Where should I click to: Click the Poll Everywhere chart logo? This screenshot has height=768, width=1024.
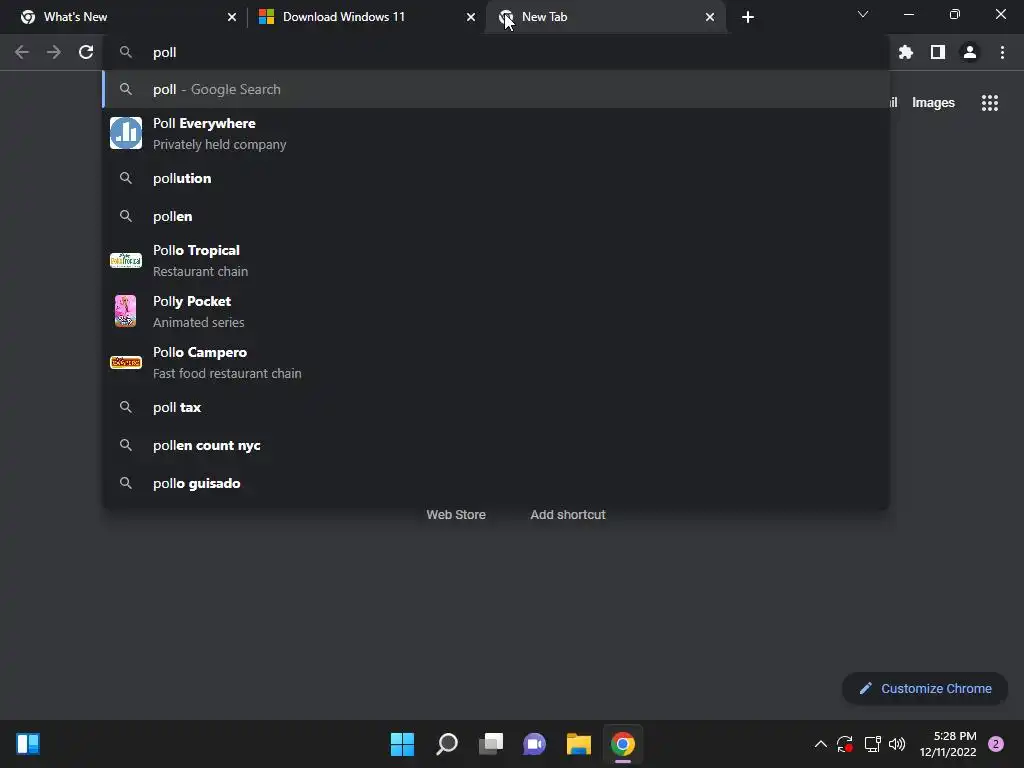pos(125,133)
